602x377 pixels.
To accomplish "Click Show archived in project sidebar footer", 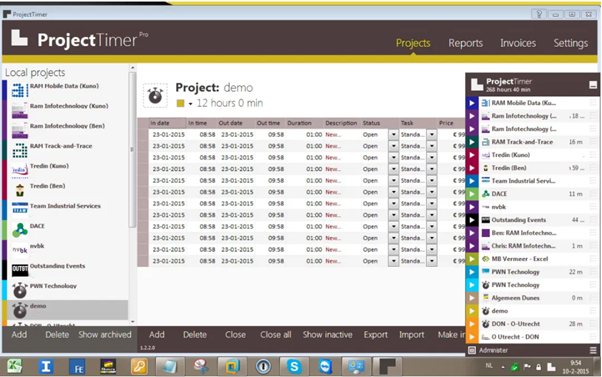I will point(105,335).
